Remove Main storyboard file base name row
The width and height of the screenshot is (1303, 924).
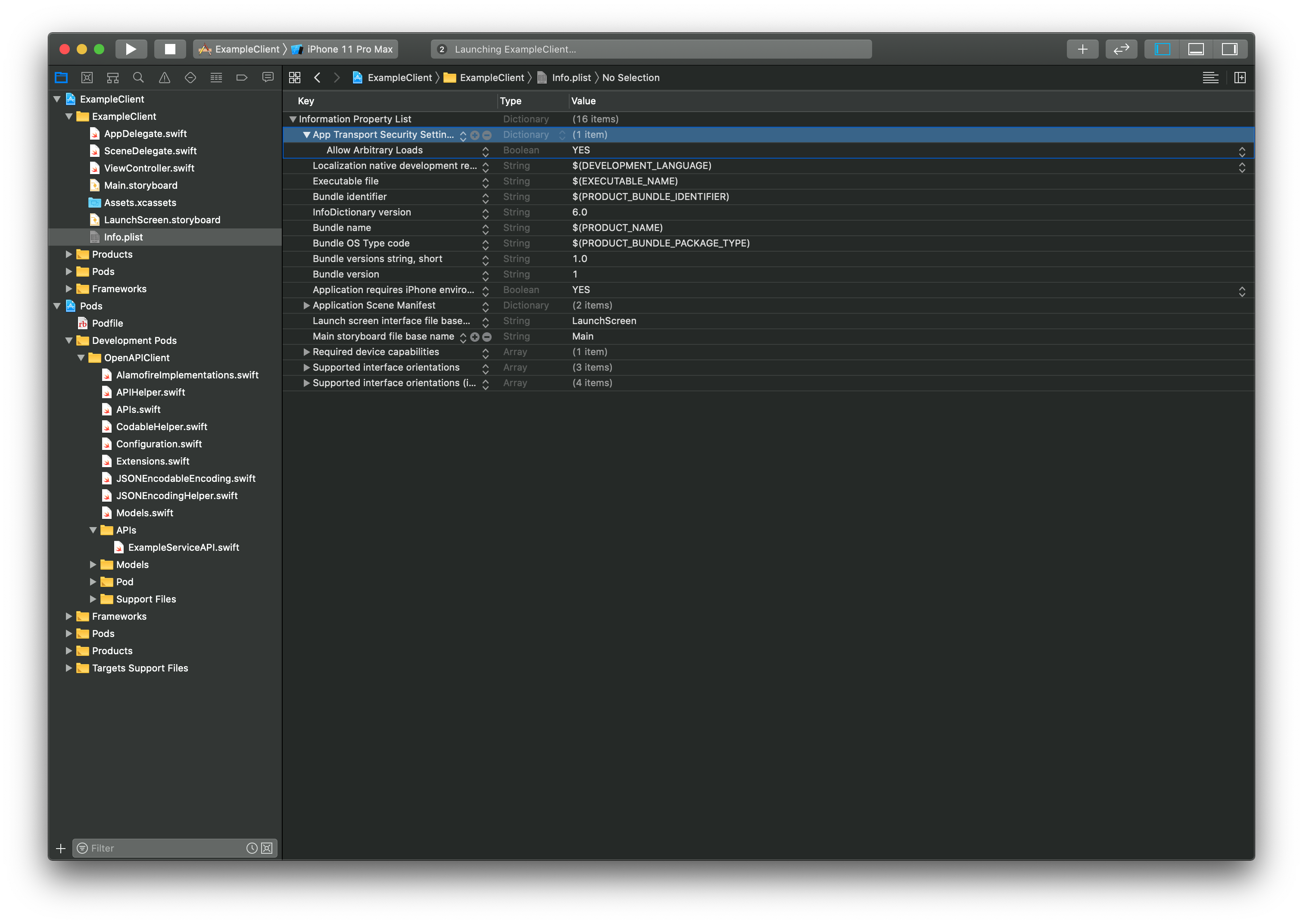[x=487, y=337]
